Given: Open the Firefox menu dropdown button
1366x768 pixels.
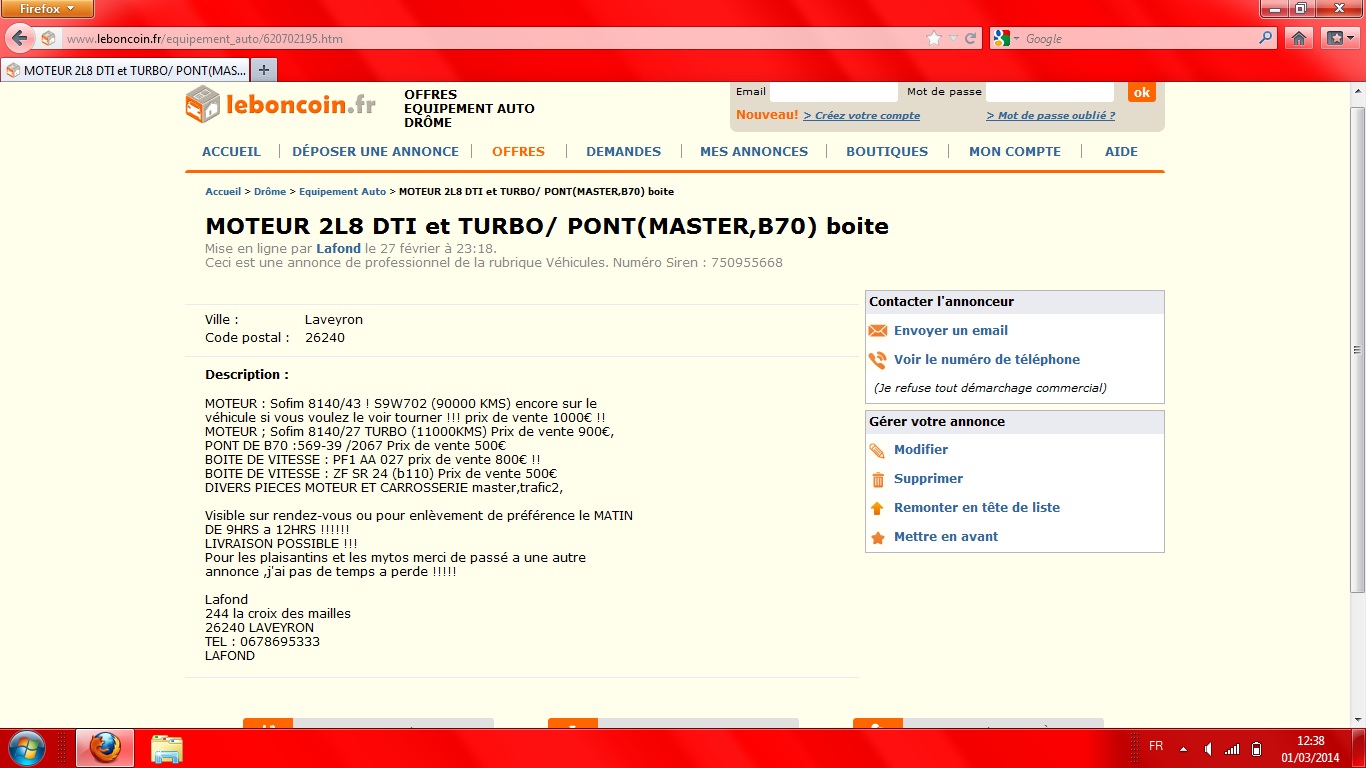Looking at the screenshot, I should coord(47,9).
